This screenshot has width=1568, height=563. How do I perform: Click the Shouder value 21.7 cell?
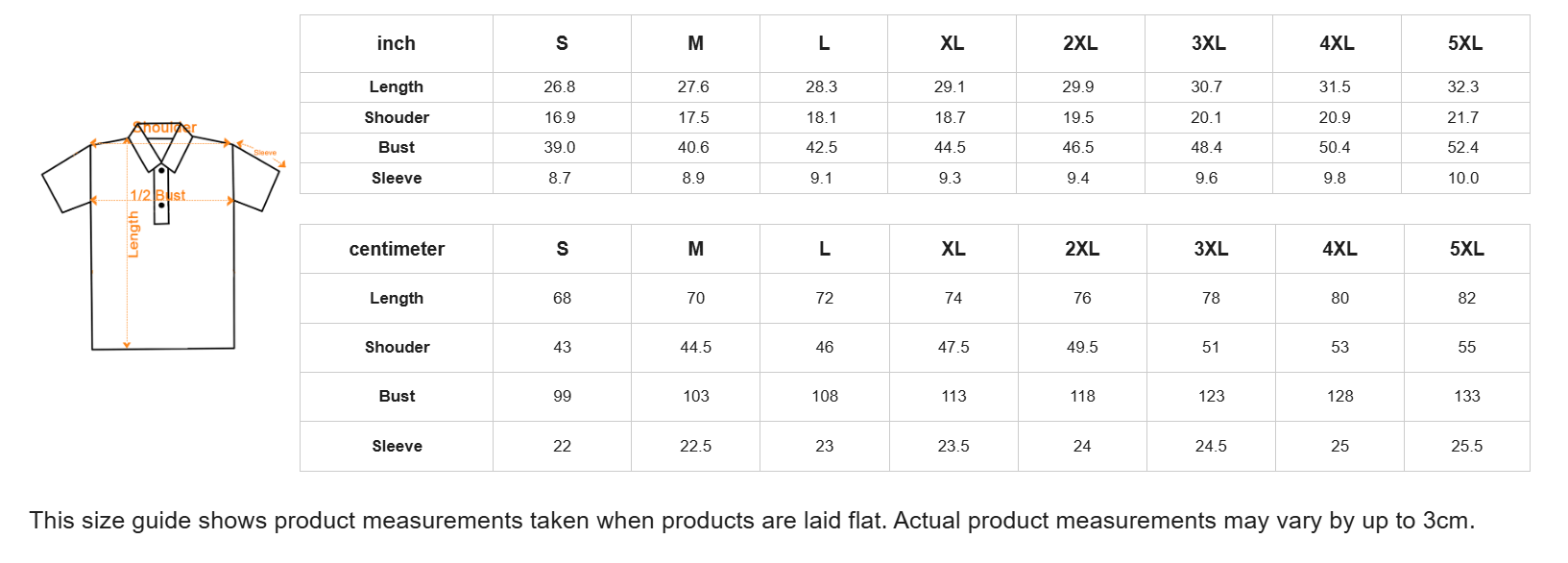click(1463, 117)
